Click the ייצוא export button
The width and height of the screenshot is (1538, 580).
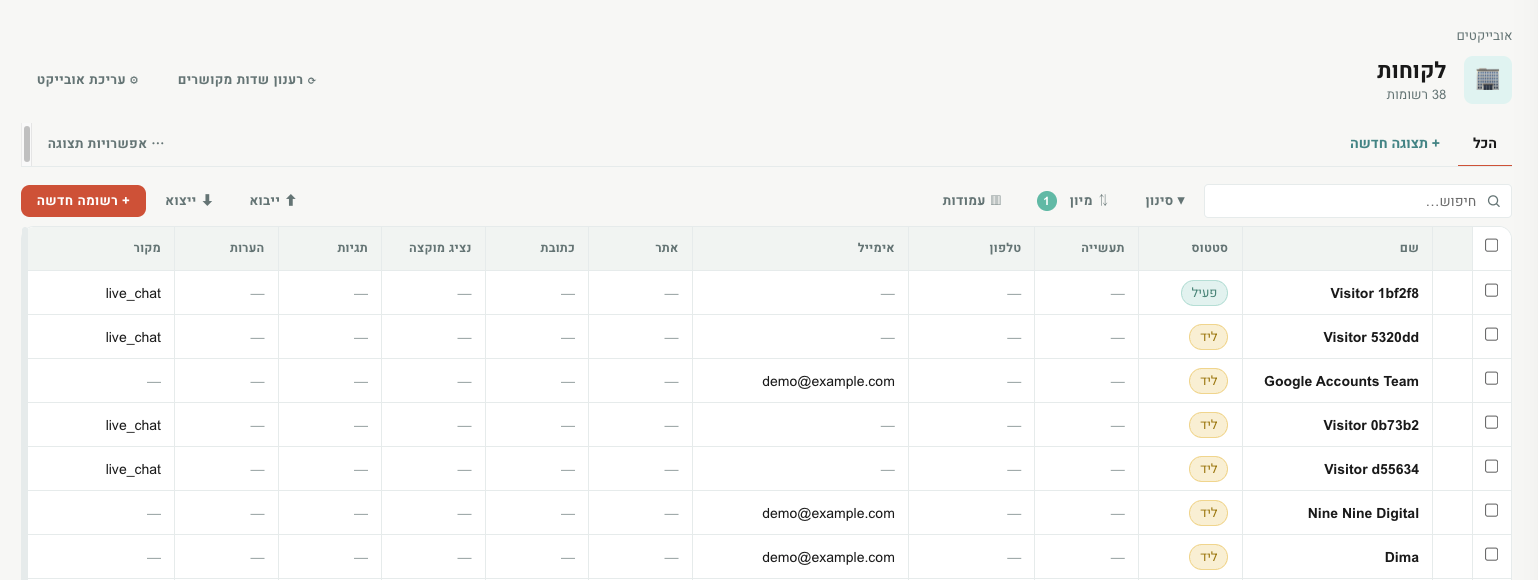(189, 201)
